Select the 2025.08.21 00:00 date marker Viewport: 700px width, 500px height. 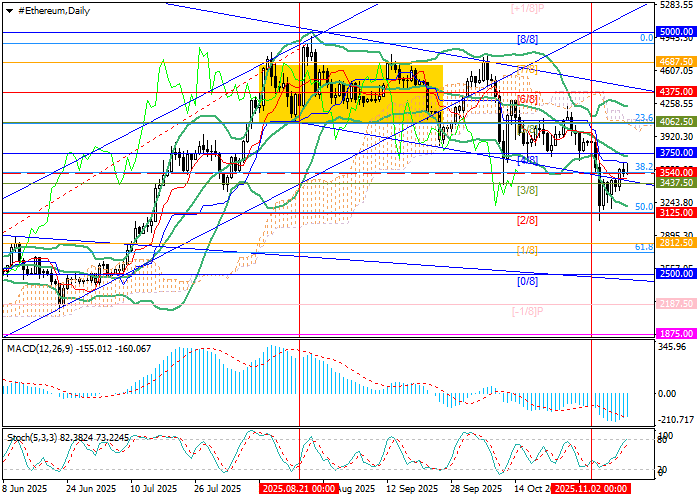point(296,490)
